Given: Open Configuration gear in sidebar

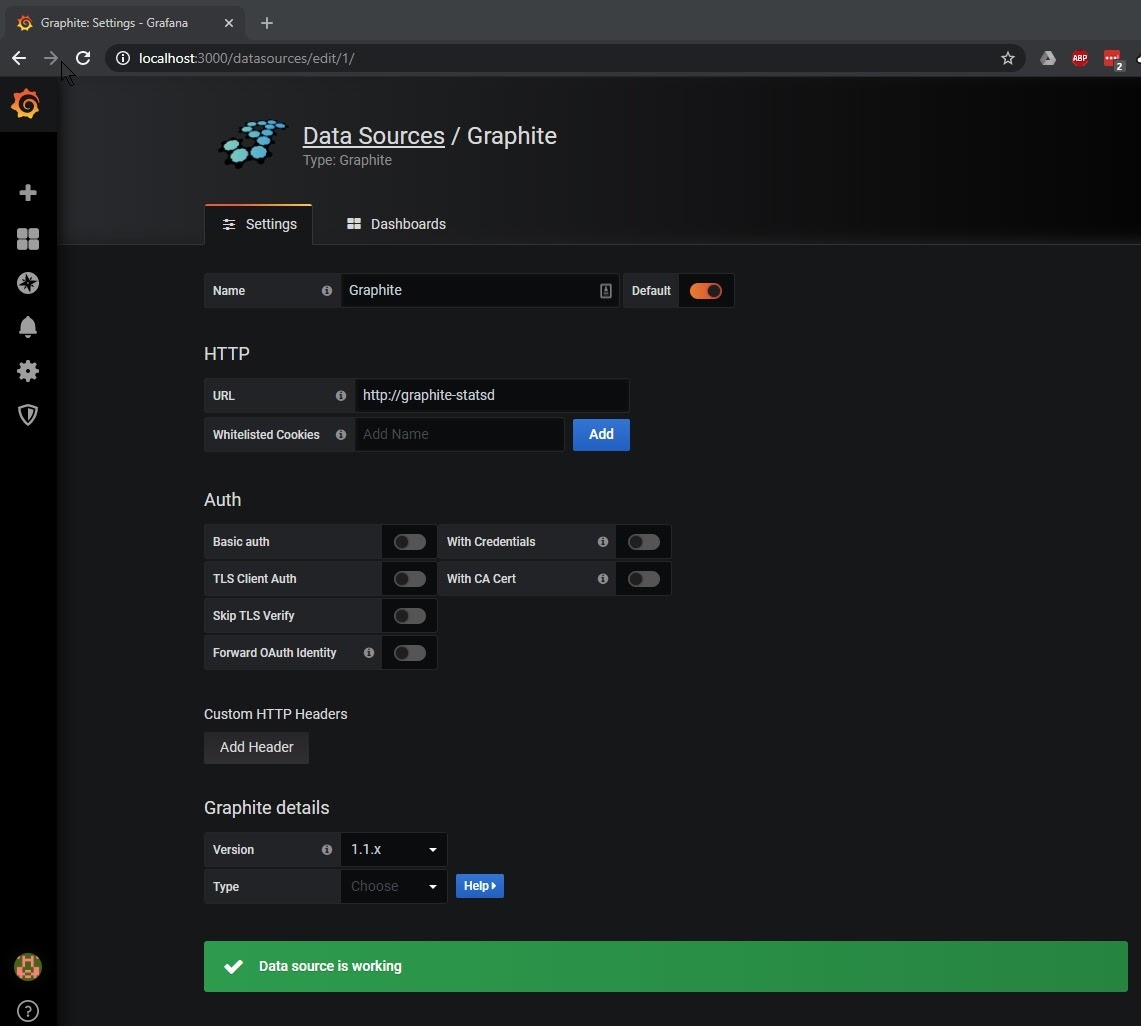Looking at the screenshot, I should (x=28, y=371).
